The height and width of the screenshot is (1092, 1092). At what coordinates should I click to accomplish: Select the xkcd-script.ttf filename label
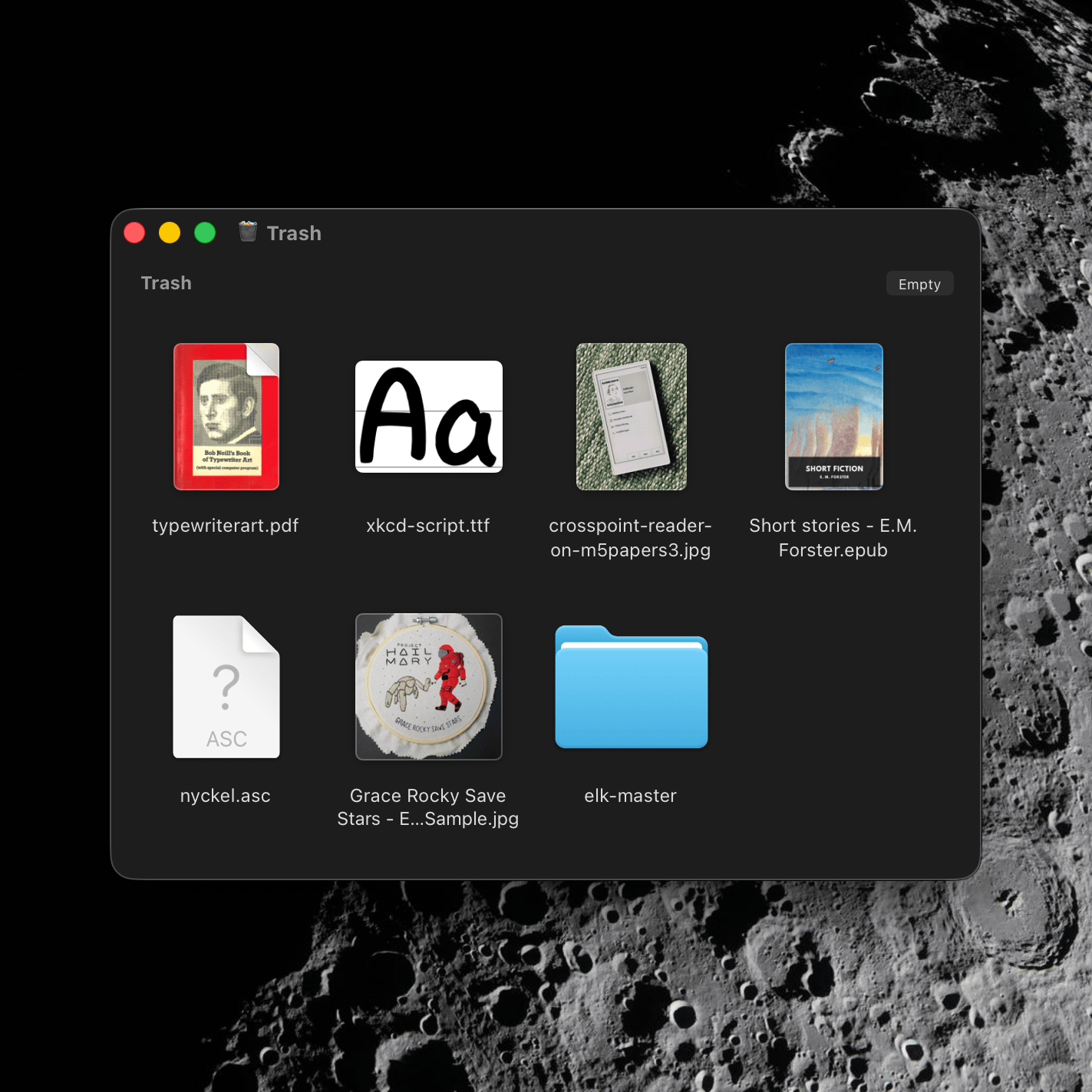pyautogui.click(x=428, y=526)
